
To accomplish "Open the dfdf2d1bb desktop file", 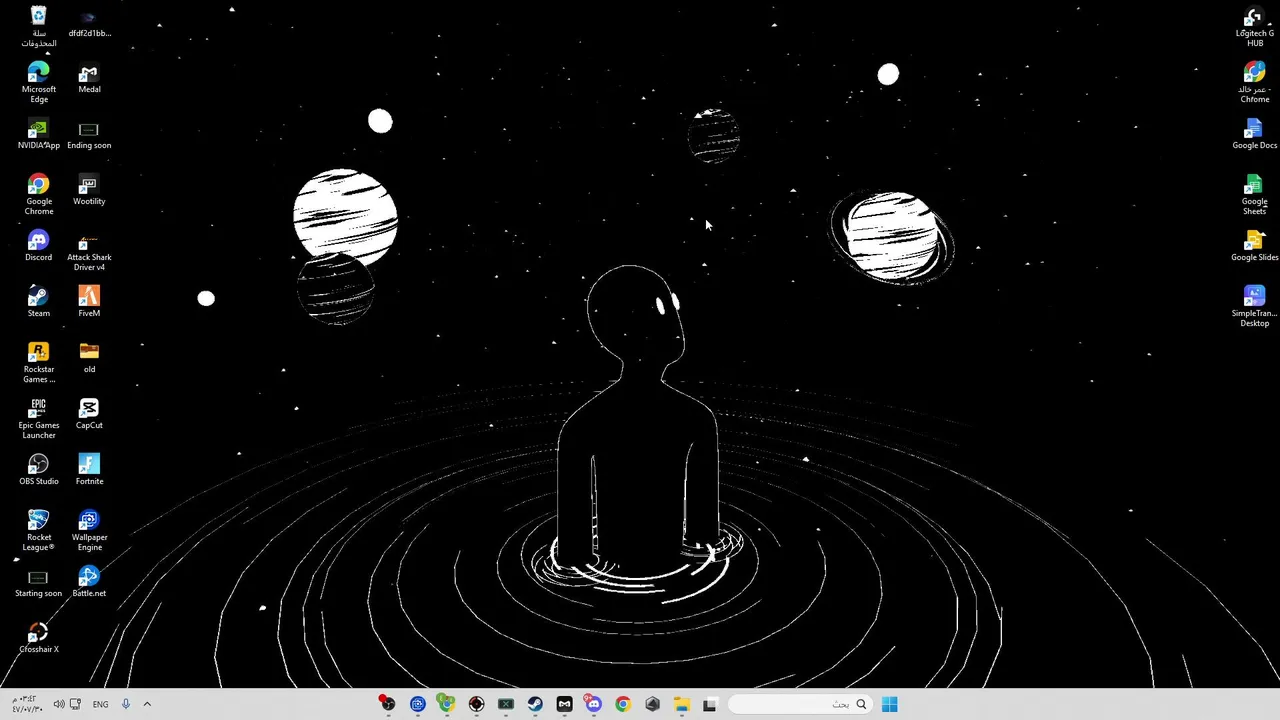I will click(x=89, y=23).
